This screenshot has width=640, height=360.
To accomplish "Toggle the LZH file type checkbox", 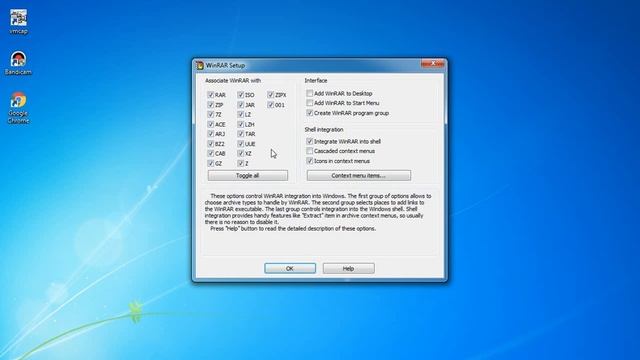I will tap(240, 124).
